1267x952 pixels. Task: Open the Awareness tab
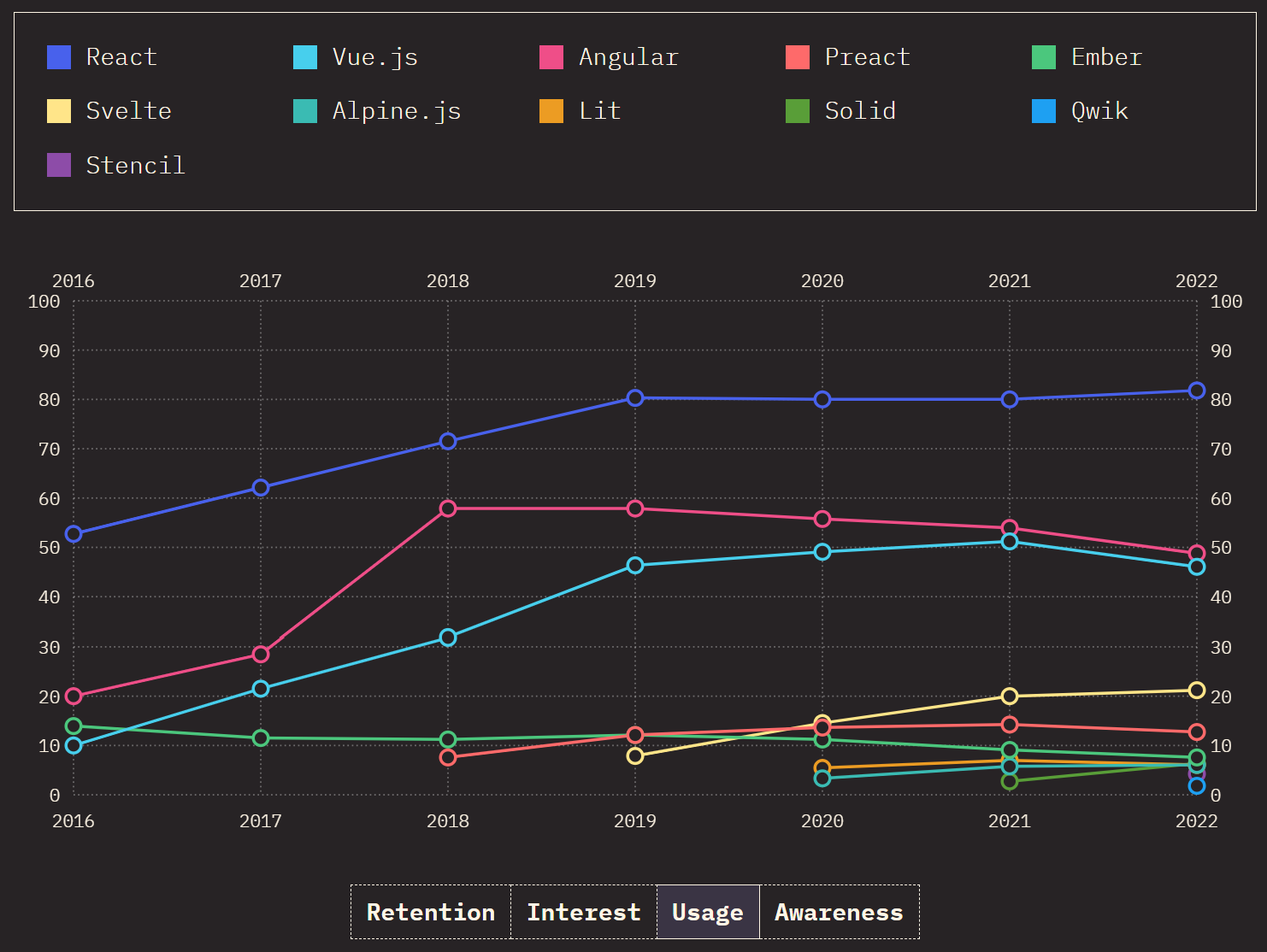(x=839, y=912)
